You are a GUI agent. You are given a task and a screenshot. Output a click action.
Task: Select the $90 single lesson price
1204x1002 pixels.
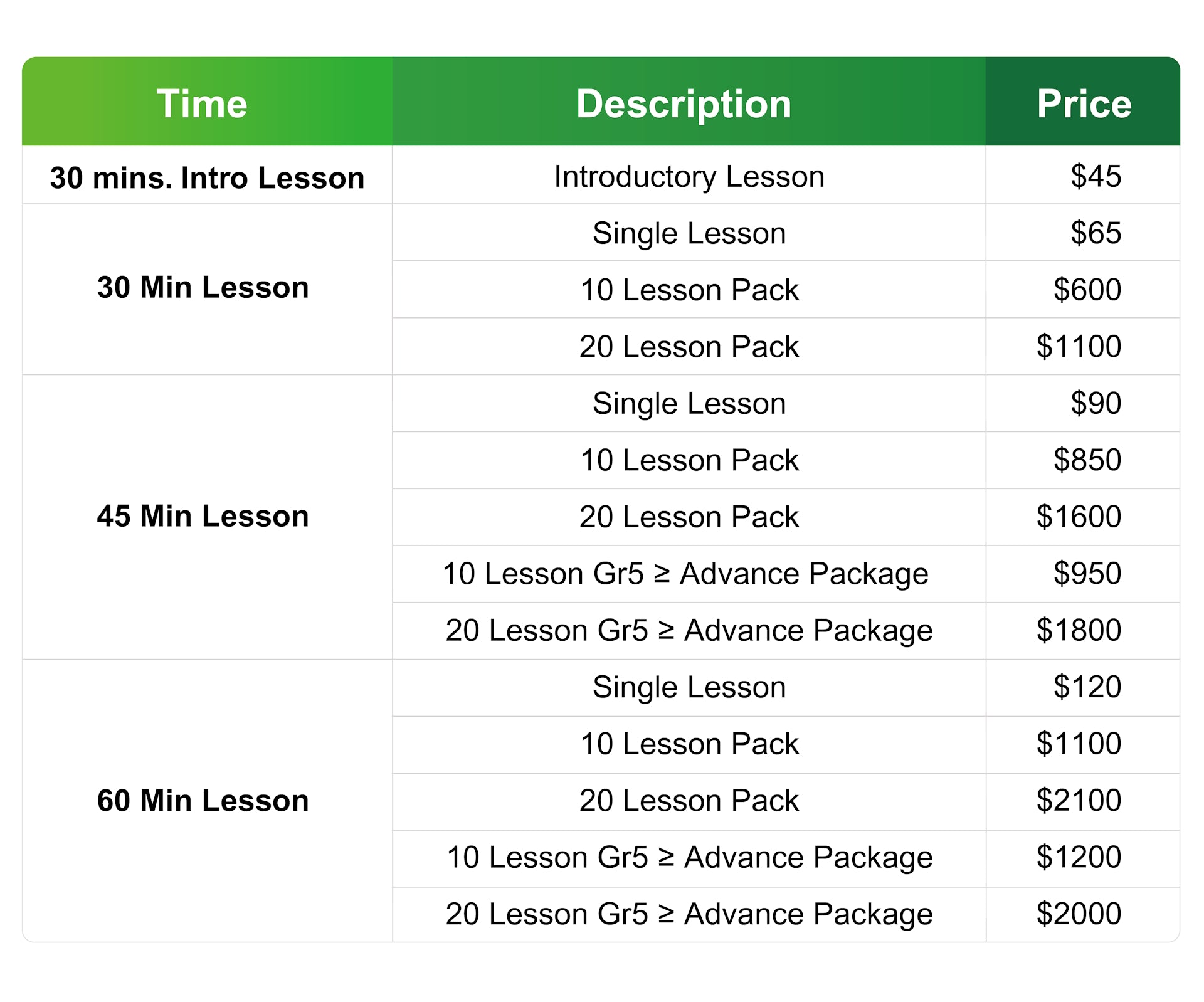tap(1096, 403)
